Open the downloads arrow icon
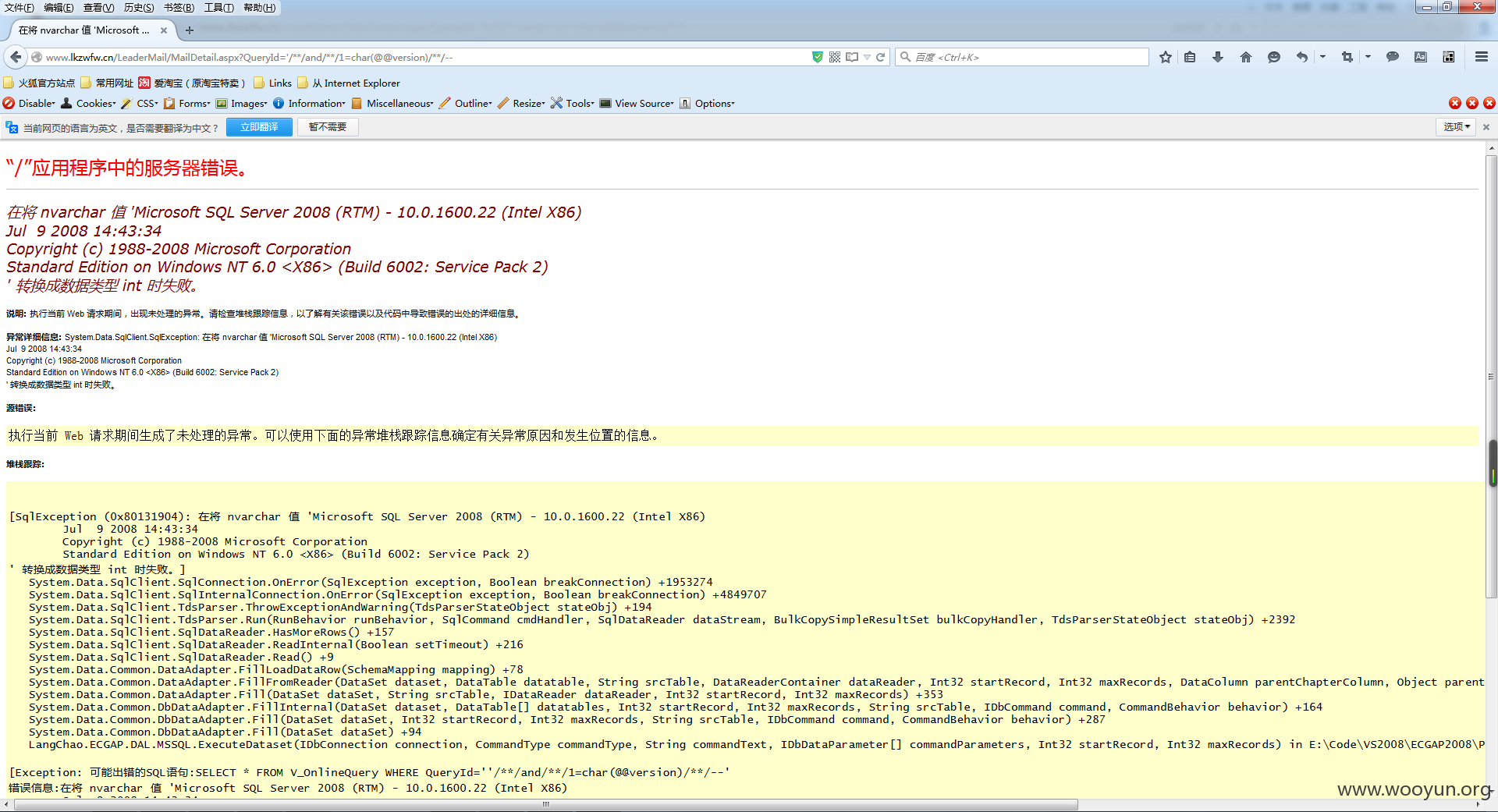 coord(1218,57)
